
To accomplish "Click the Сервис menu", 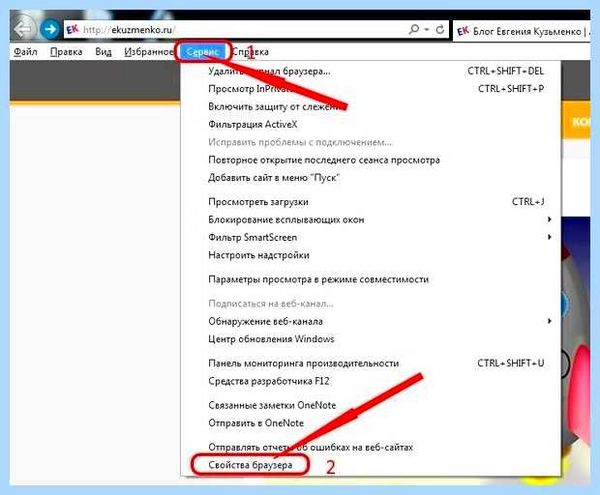I will click(x=203, y=52).
